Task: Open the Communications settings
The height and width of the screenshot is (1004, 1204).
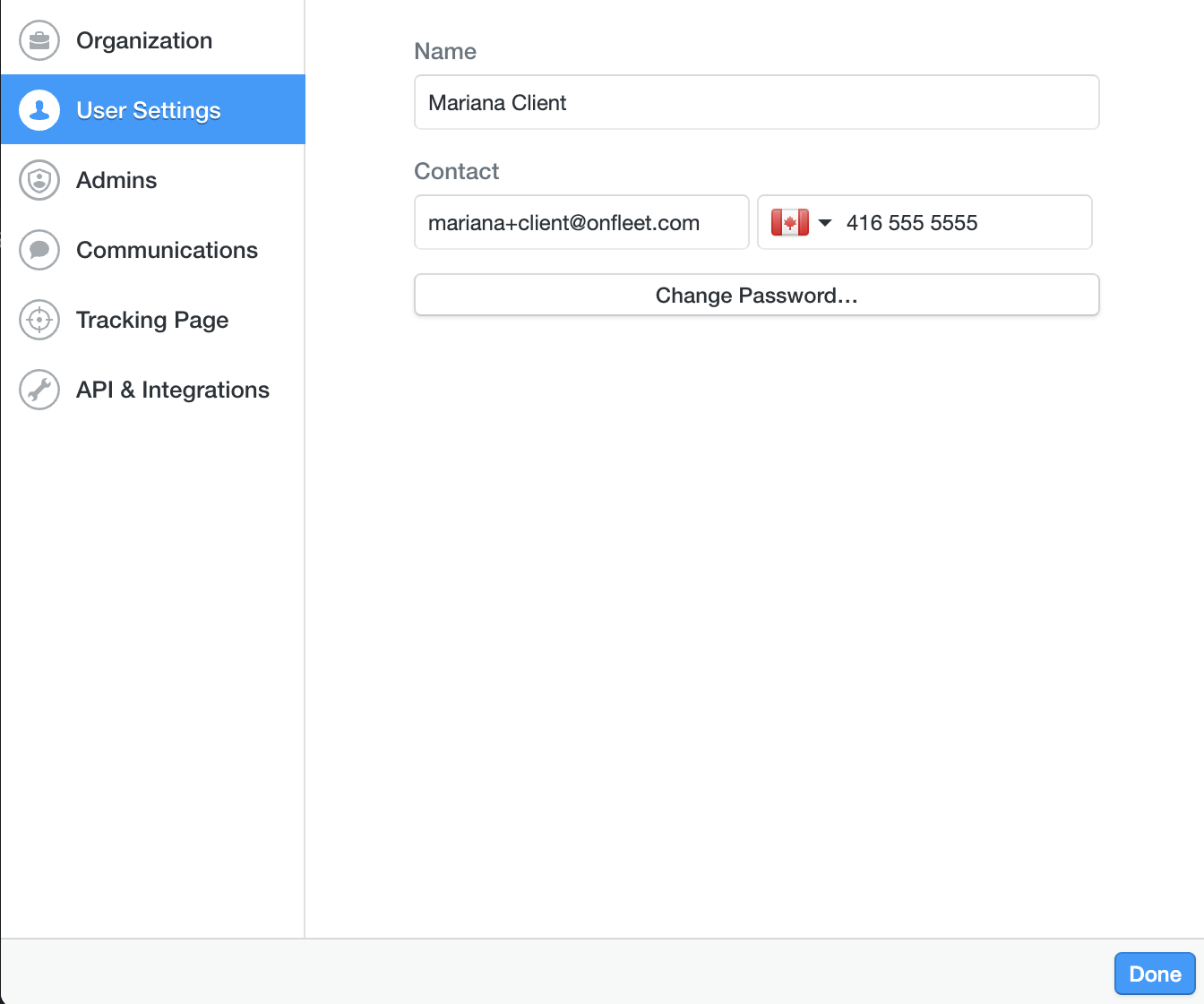Action: point(153,250)
